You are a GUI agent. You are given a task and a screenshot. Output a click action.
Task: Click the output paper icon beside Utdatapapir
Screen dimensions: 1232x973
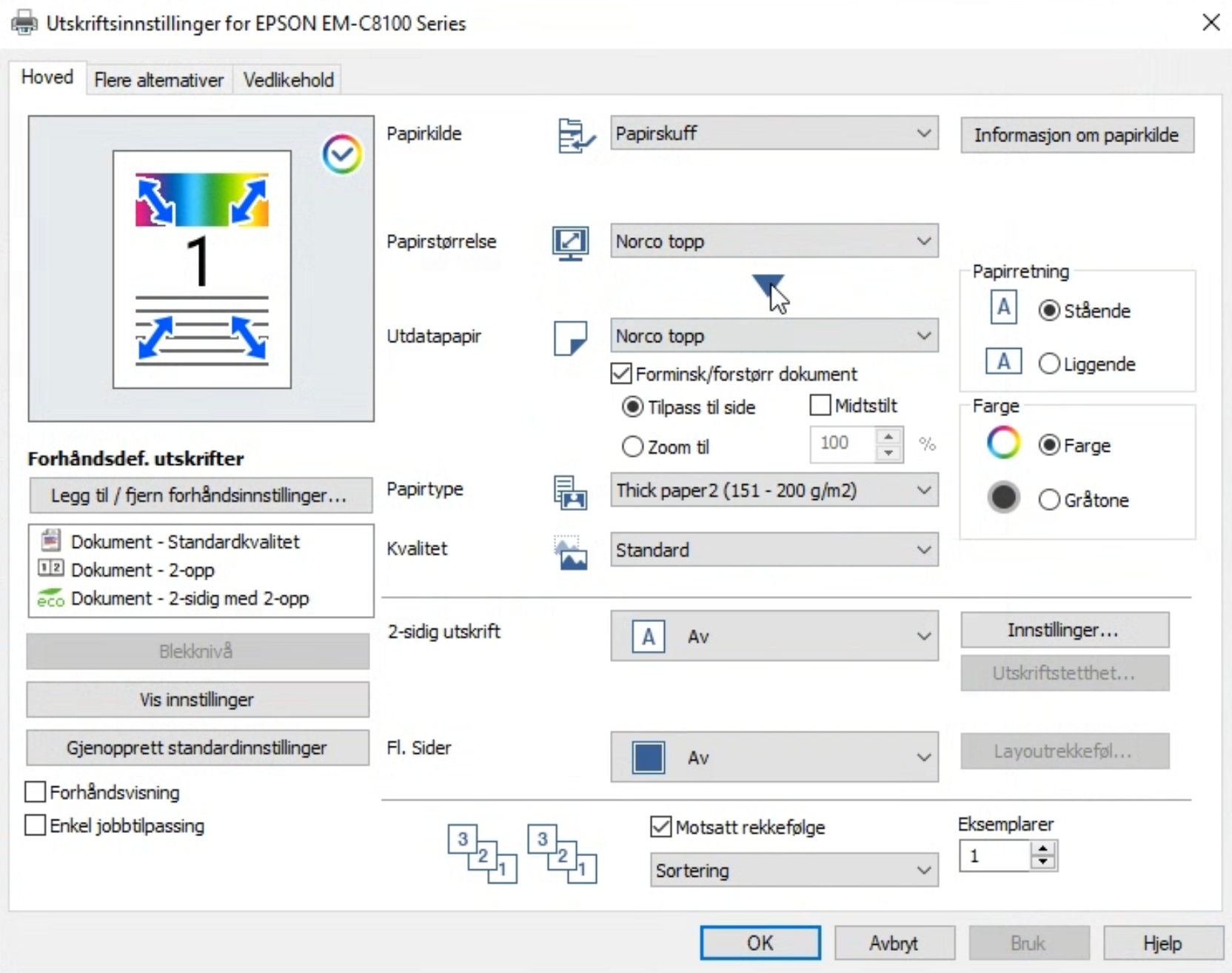coord(570,338)
